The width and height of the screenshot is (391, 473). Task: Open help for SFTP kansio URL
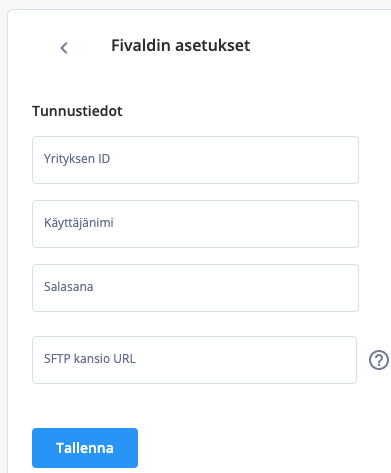[x=379, y=360]
